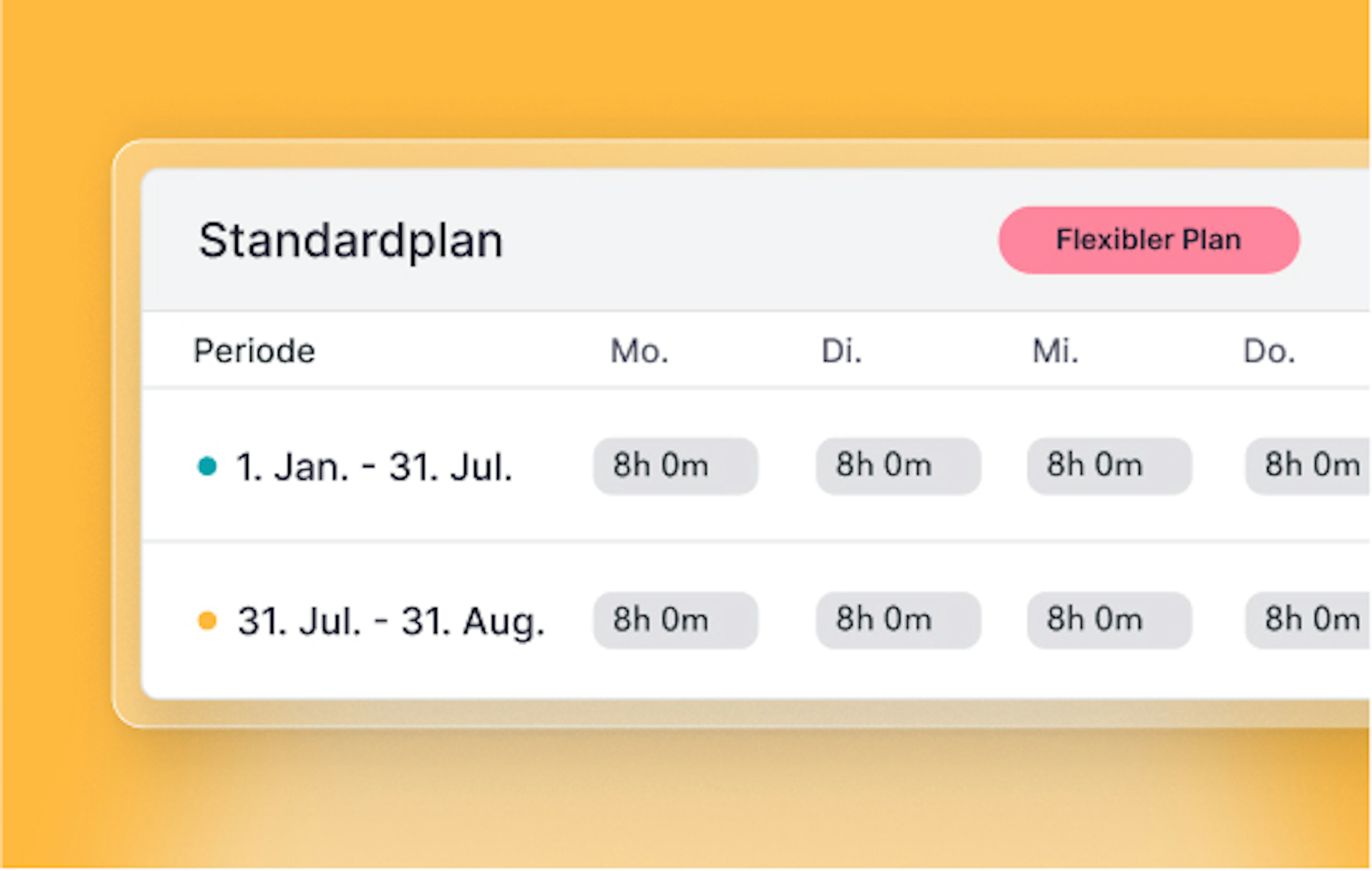Open Monday hours for 1. Jan. - 31. Jul.
Viewport: 1372px width, 871px height.
[675, 466]
